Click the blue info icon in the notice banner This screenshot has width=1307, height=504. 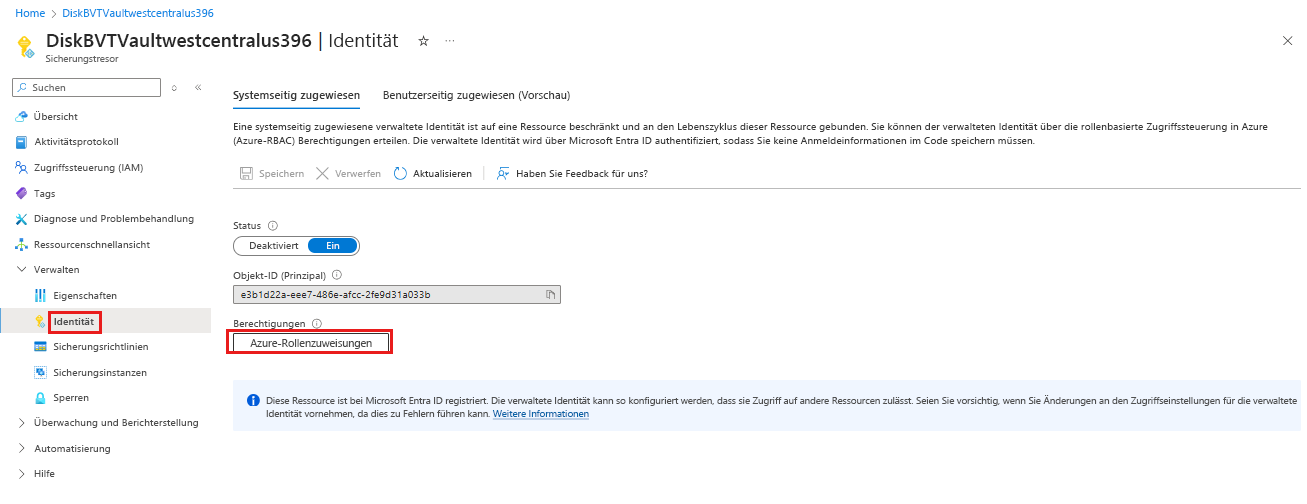click(253, 401)
